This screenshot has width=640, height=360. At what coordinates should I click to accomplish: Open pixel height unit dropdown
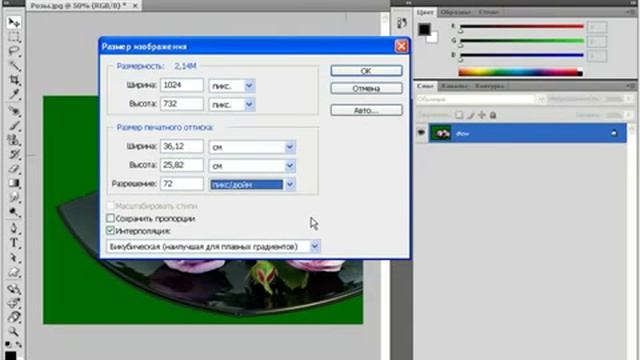tap(249, 104)
